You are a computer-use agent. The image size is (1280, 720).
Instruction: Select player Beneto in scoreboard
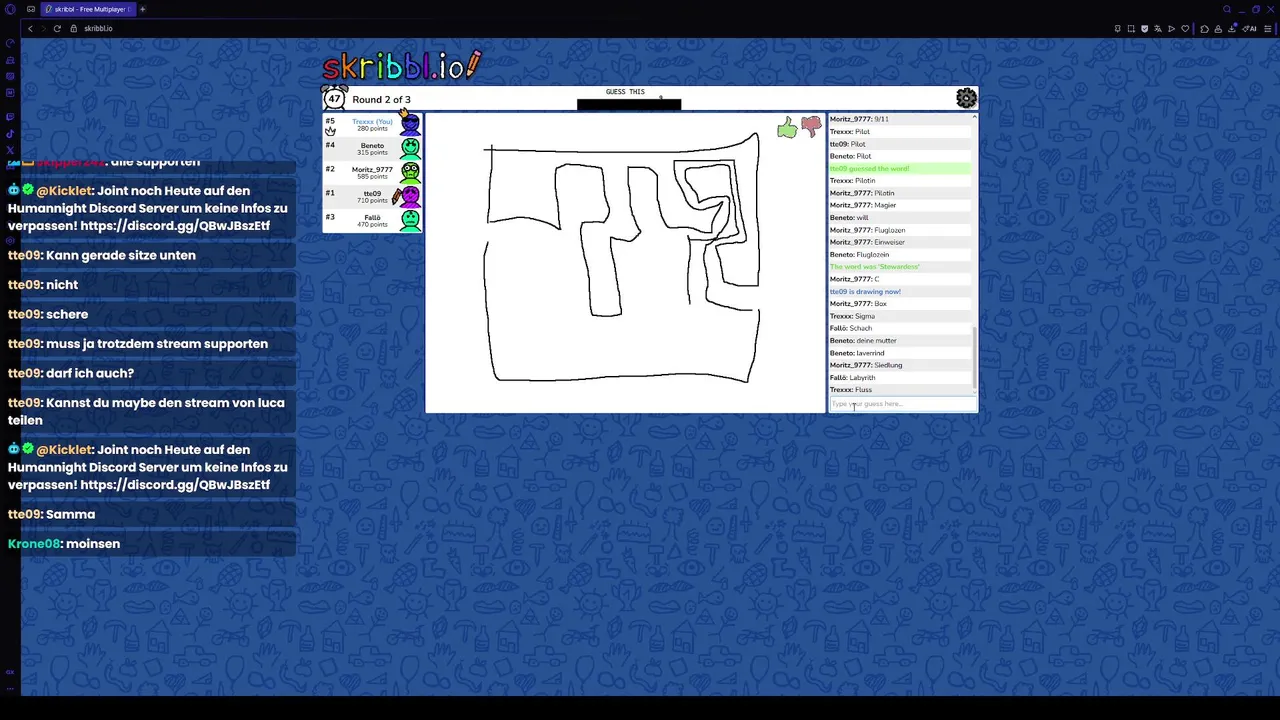[x=372, y=148]
